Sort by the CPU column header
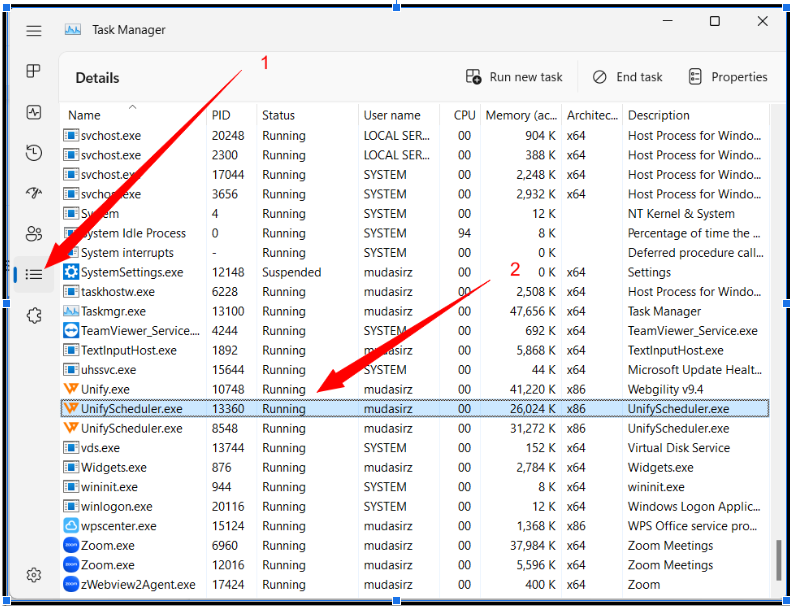Screen dimensions: 791x608 pos(464,115)
